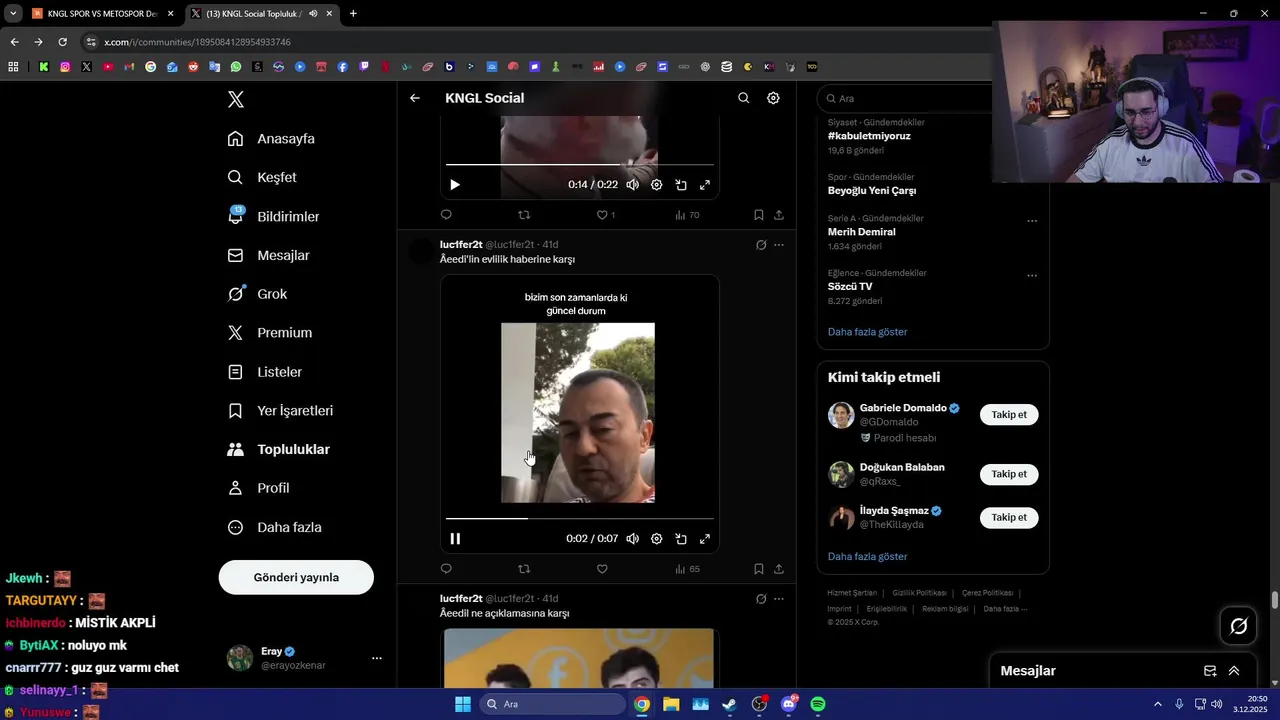The width and height of the screenshot is (1280, 720).
Task: Show more follow suggestions Daha fazla göster
Action: point(867,556)
